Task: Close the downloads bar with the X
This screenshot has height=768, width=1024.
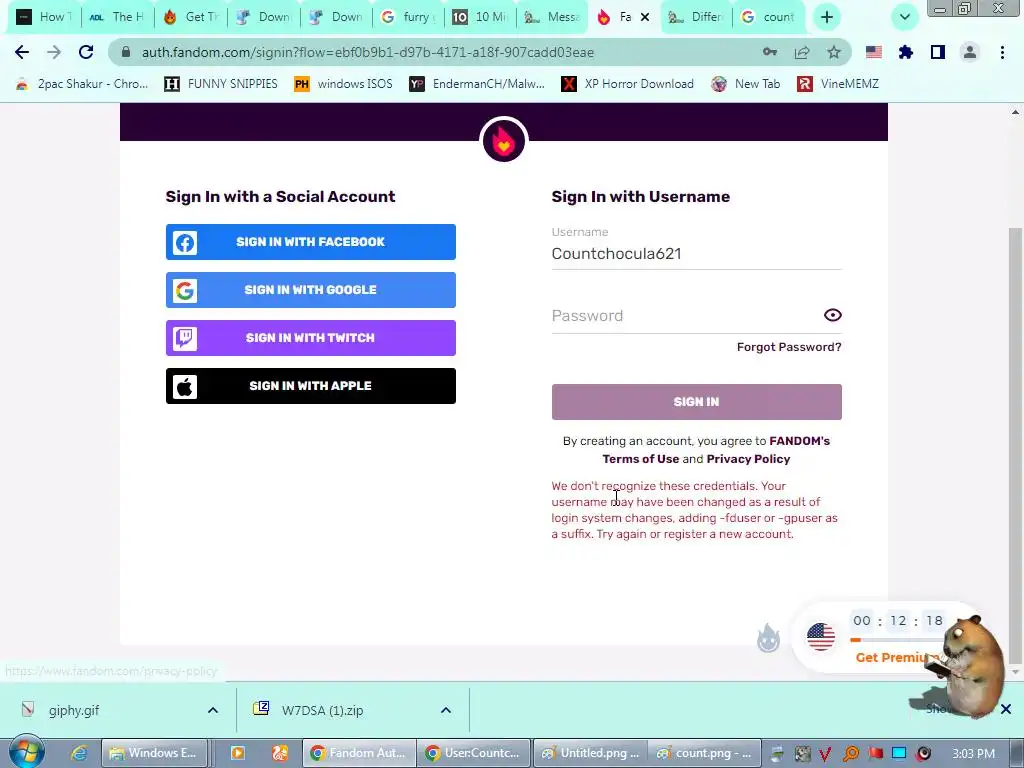Action: pos(1006,709)
